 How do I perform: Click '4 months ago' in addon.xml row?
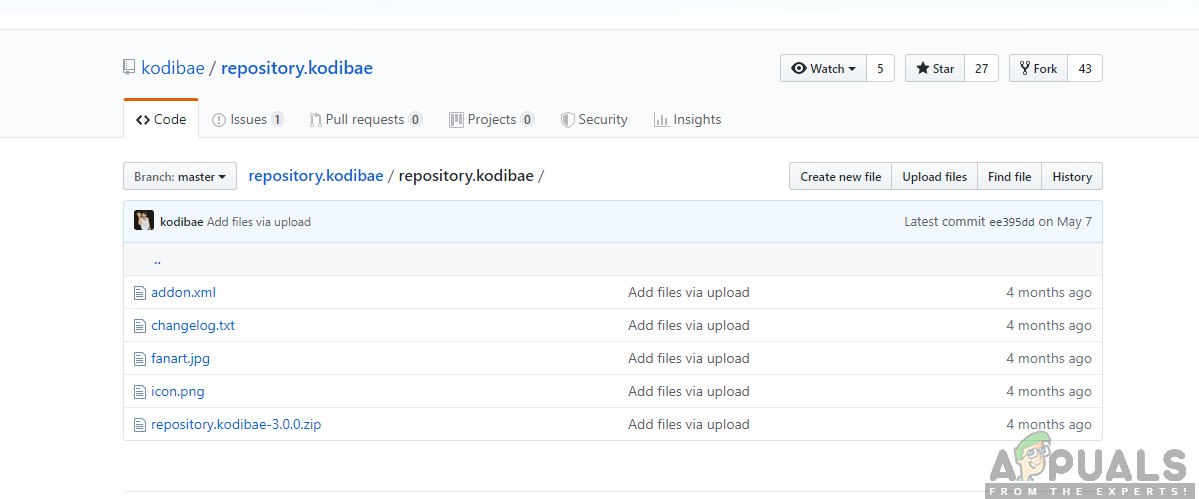1048,293
